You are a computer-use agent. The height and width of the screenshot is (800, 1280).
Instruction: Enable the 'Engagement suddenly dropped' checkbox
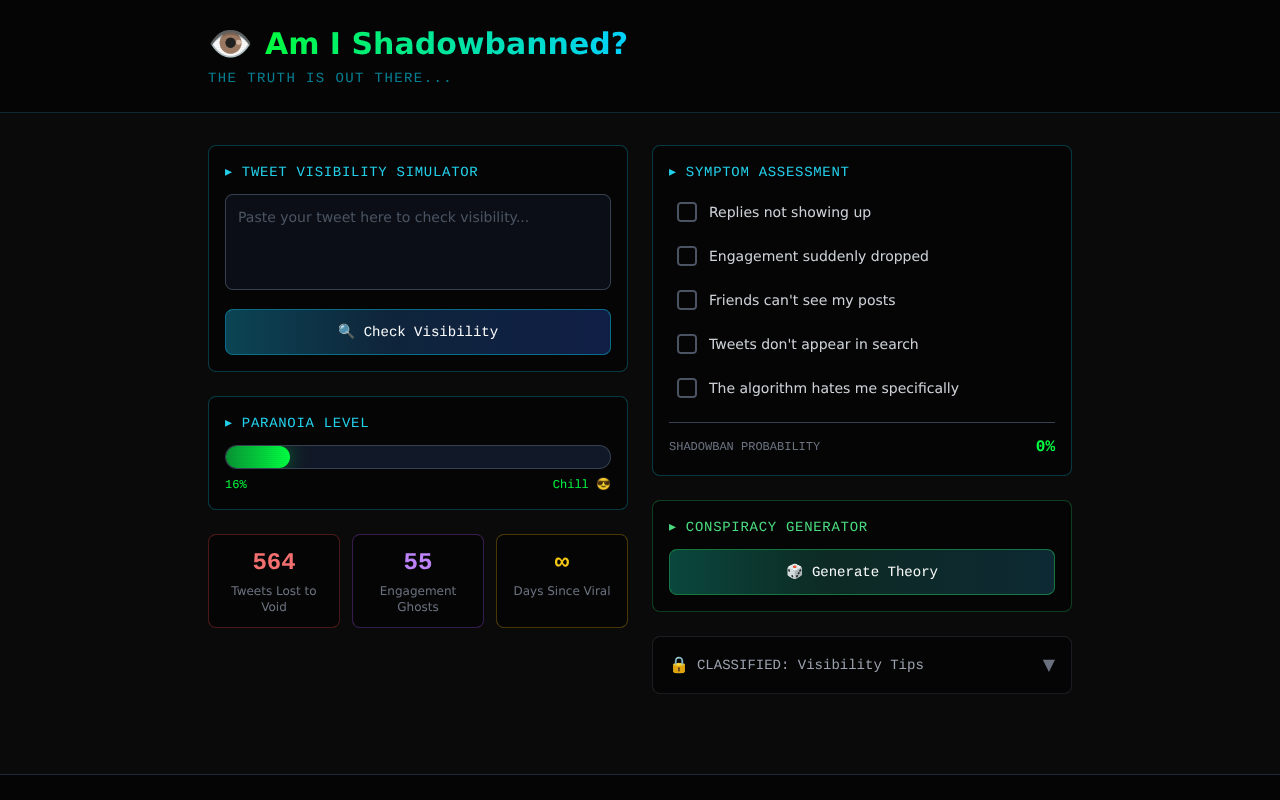686,256
